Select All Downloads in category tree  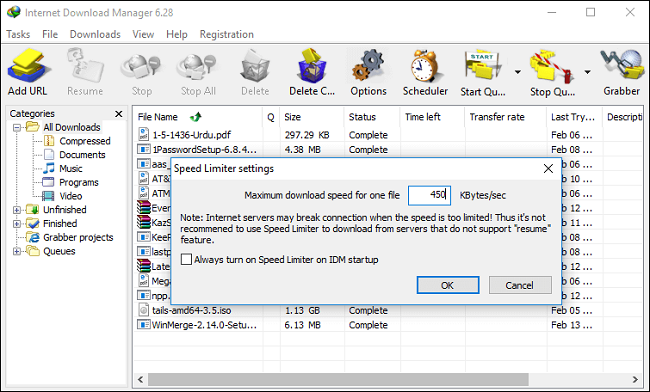click(72, 127)
